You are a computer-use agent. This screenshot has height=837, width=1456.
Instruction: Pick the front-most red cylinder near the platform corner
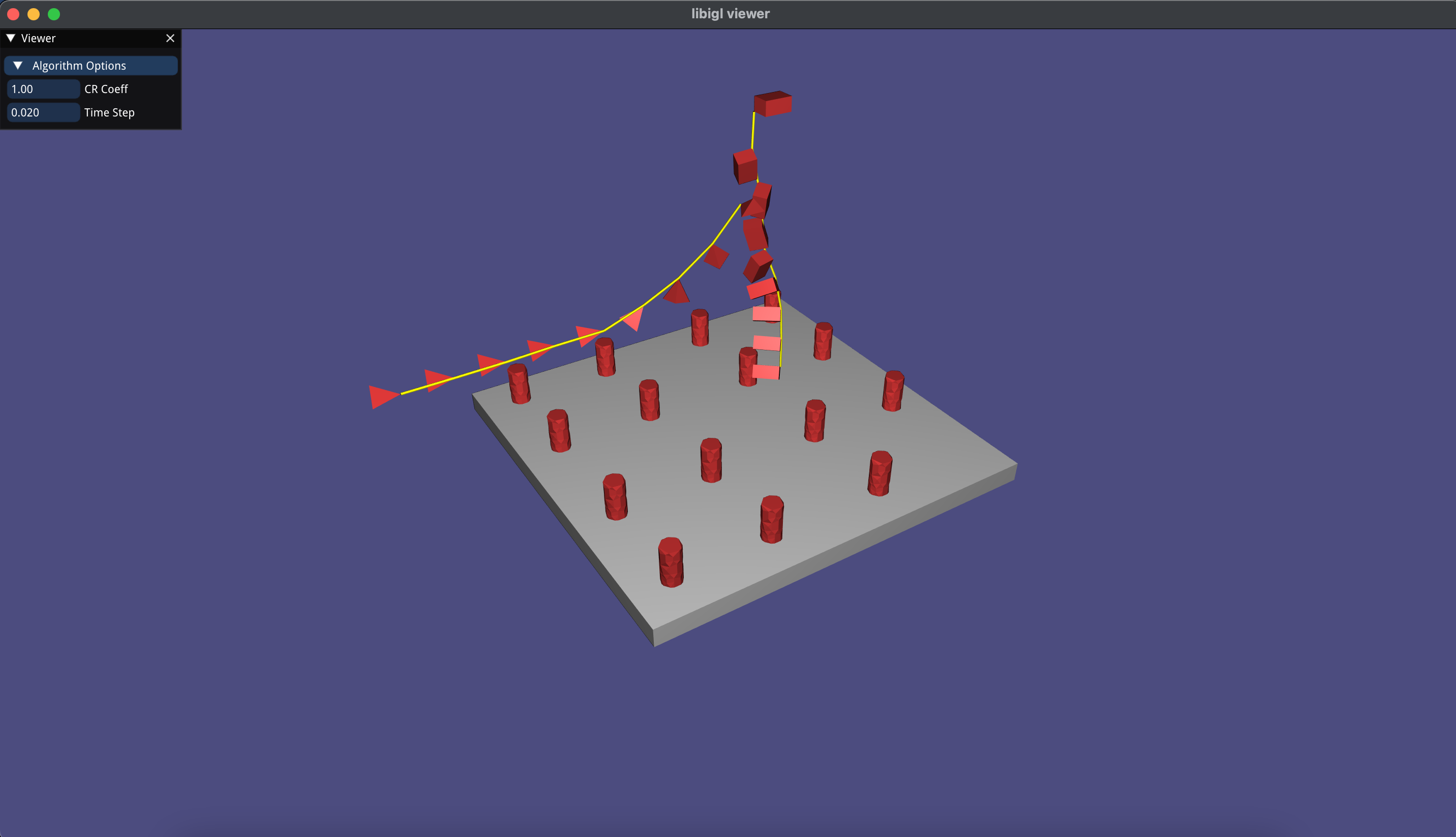[x=671, y=562]
